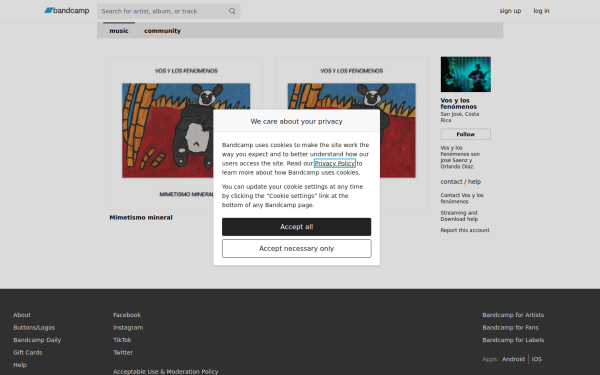The height and width of the screenshot is (375, 600).
Task: Open Streaming and Download help
Action: (459, 216)
